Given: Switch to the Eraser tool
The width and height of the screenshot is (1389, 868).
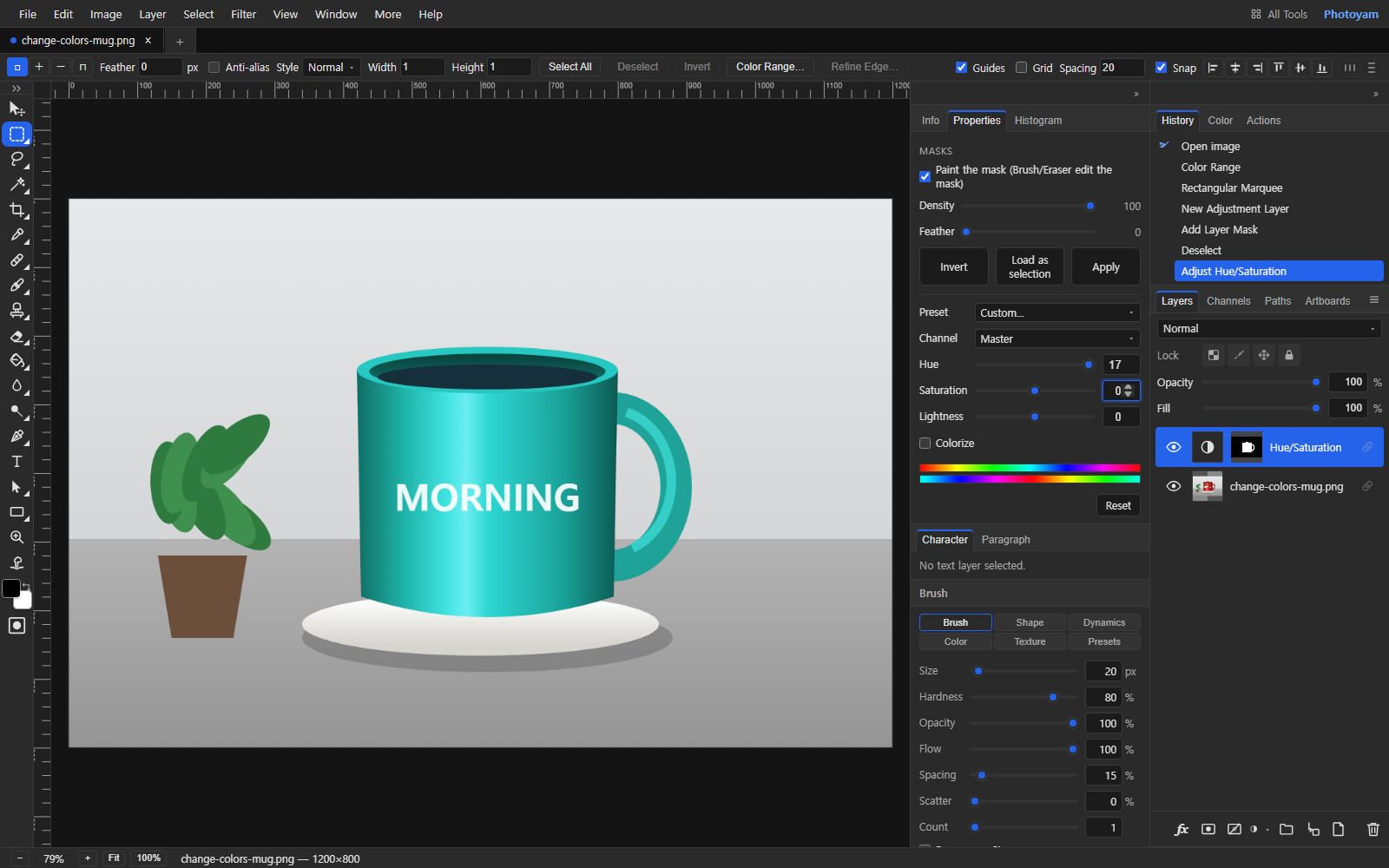Looking at the screenshot, I should click(x=16, y=335).
